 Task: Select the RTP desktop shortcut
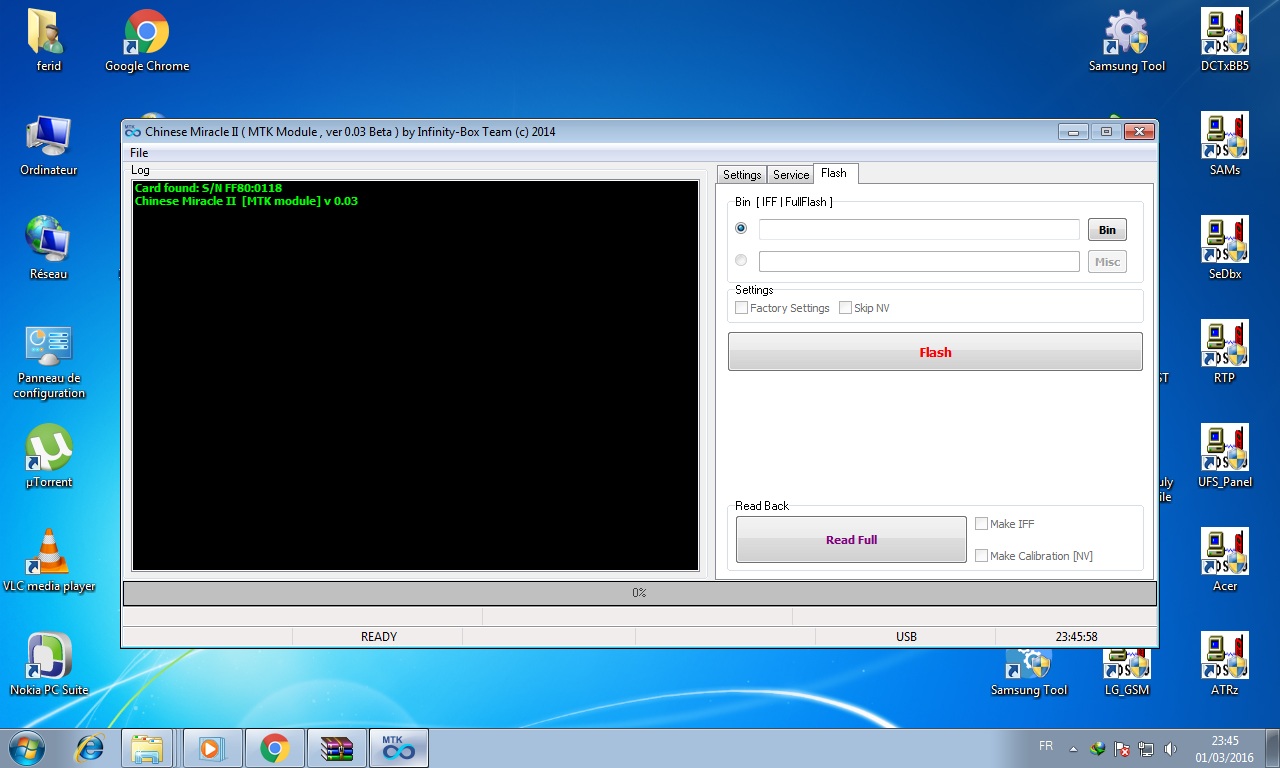click(x=1225, y=352)
